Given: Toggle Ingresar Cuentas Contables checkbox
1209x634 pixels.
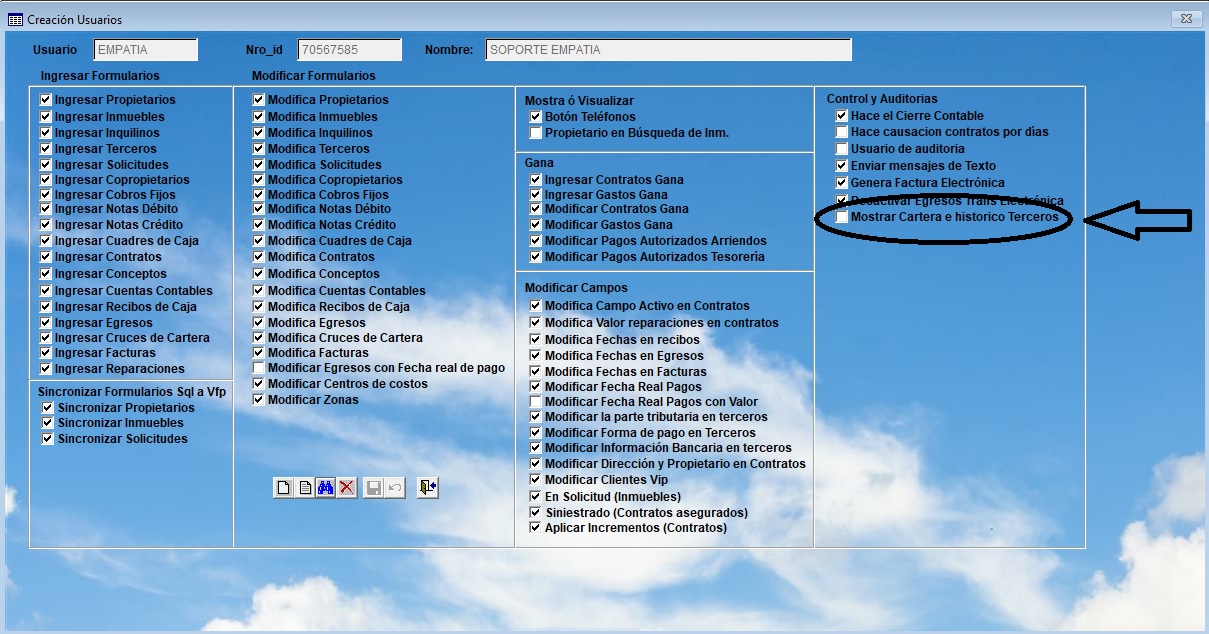Looking at the screenshot, I should [x=46, y=291].
